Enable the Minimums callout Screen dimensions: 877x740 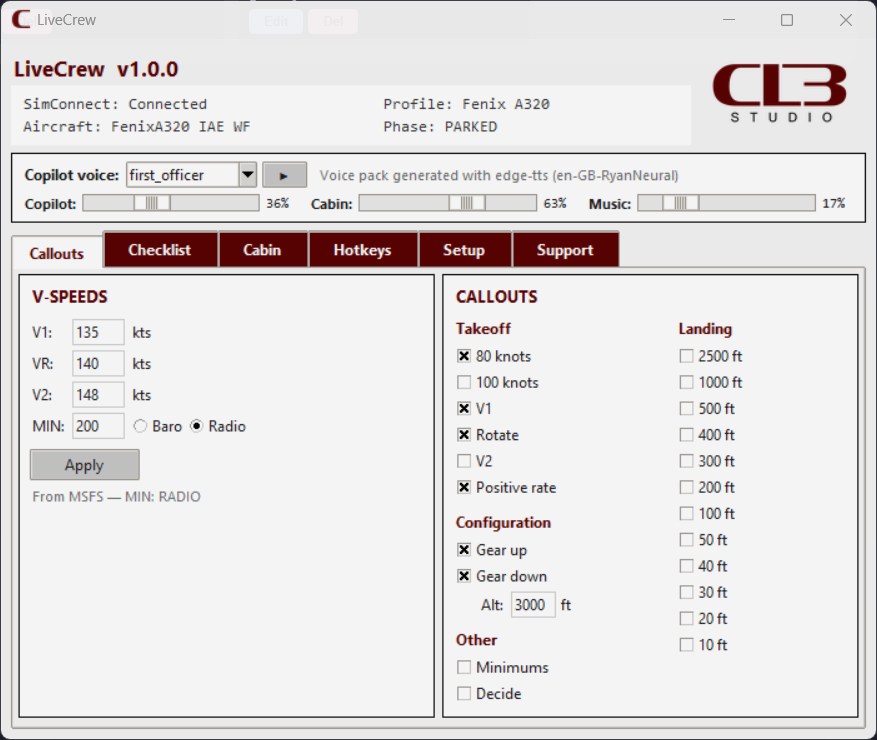pos(465,667)
